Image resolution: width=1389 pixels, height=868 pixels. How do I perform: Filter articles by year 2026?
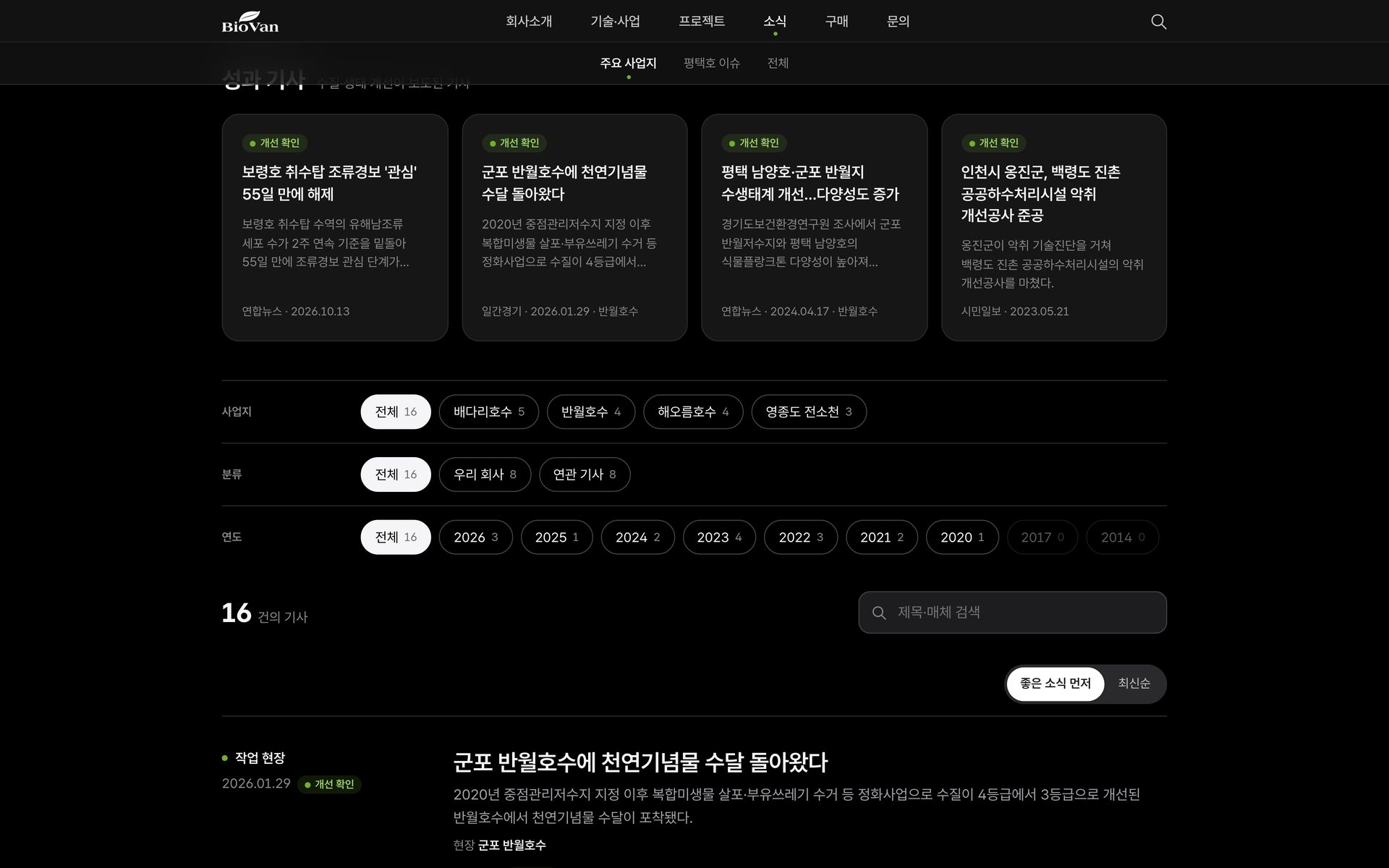[x=475, y=537]
